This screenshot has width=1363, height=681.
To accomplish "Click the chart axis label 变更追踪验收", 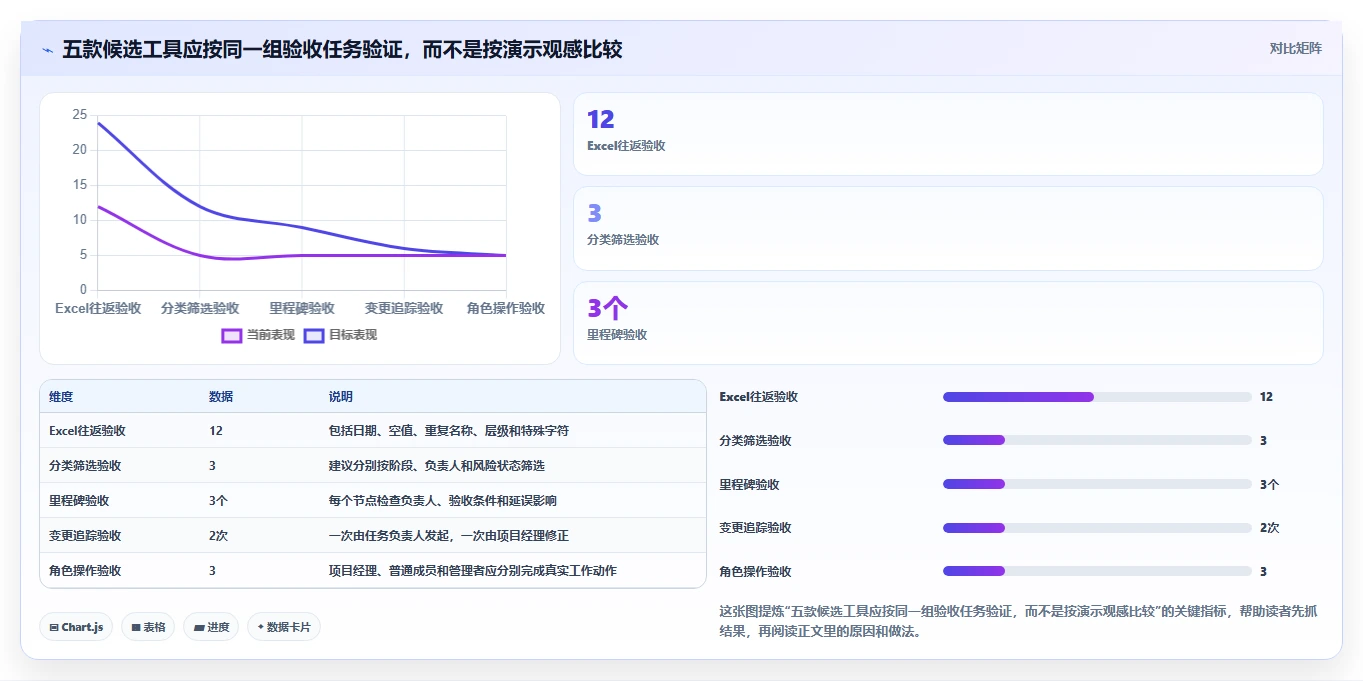I will tap(404, 308).
